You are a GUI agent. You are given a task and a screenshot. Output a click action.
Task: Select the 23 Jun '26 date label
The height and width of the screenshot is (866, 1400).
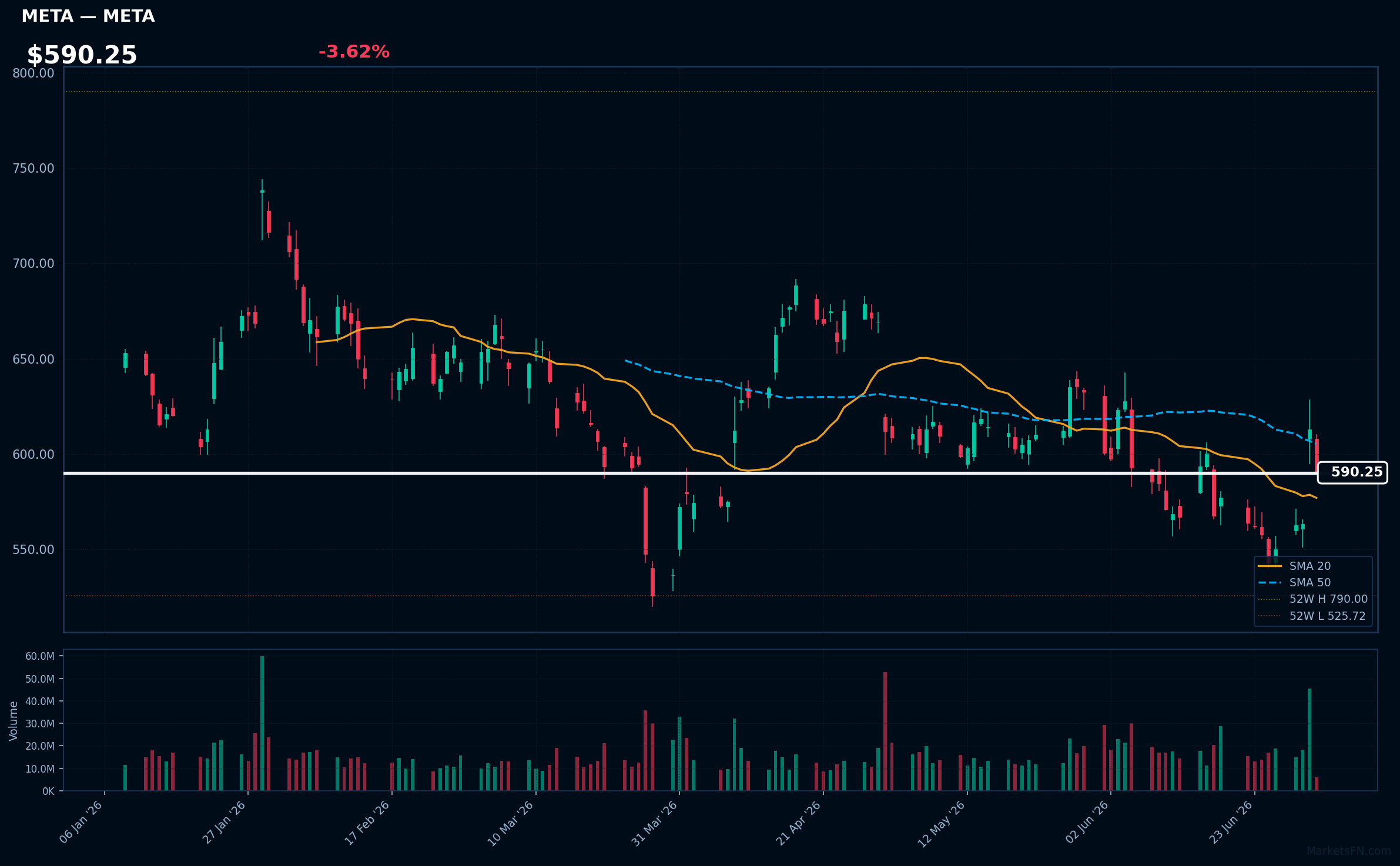point(1230,822)
